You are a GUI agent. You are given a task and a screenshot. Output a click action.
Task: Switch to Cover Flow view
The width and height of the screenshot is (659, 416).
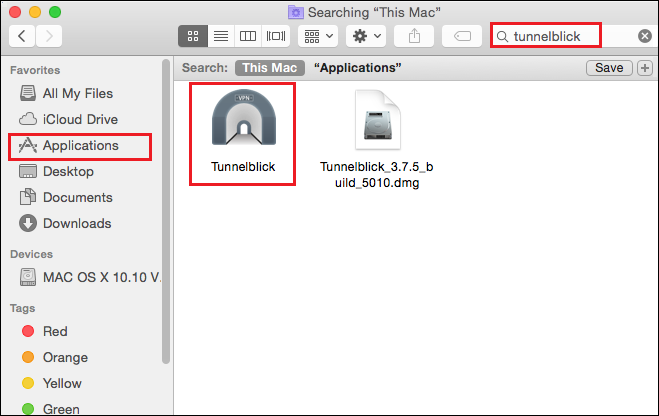tap(276, 36)
